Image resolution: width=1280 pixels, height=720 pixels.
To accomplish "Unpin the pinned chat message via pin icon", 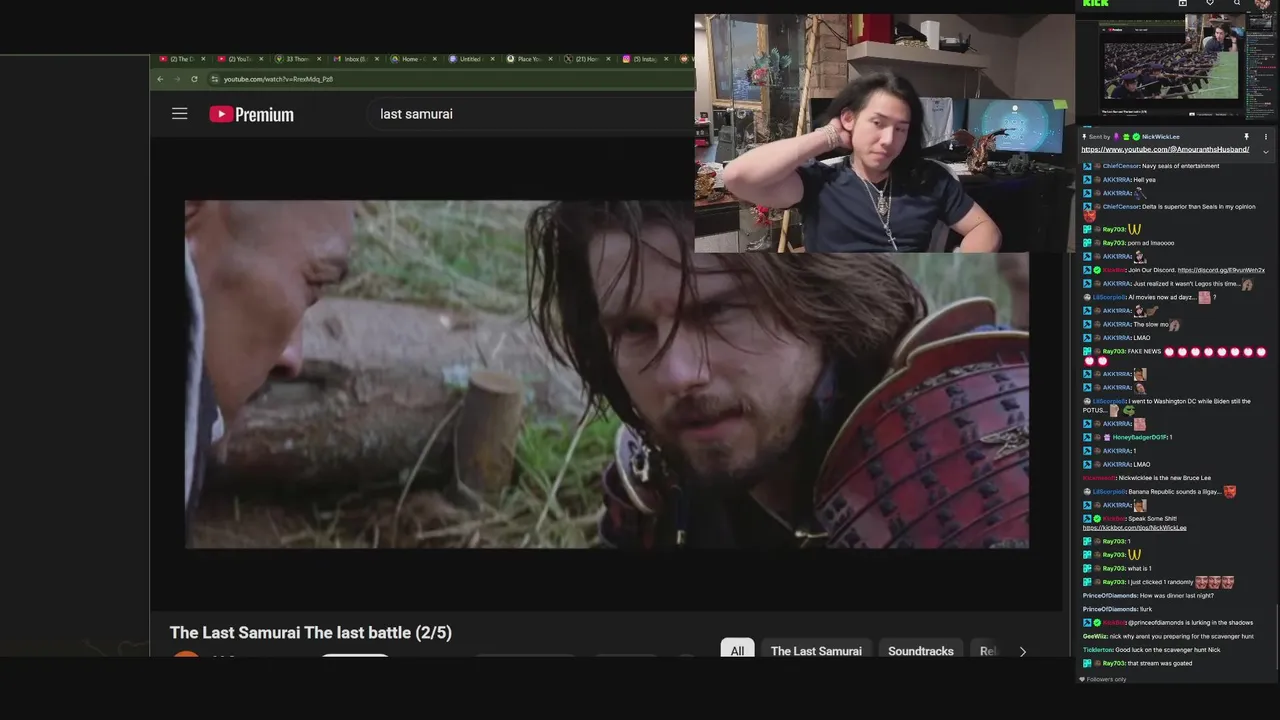I will click(x=1246, y=137).
